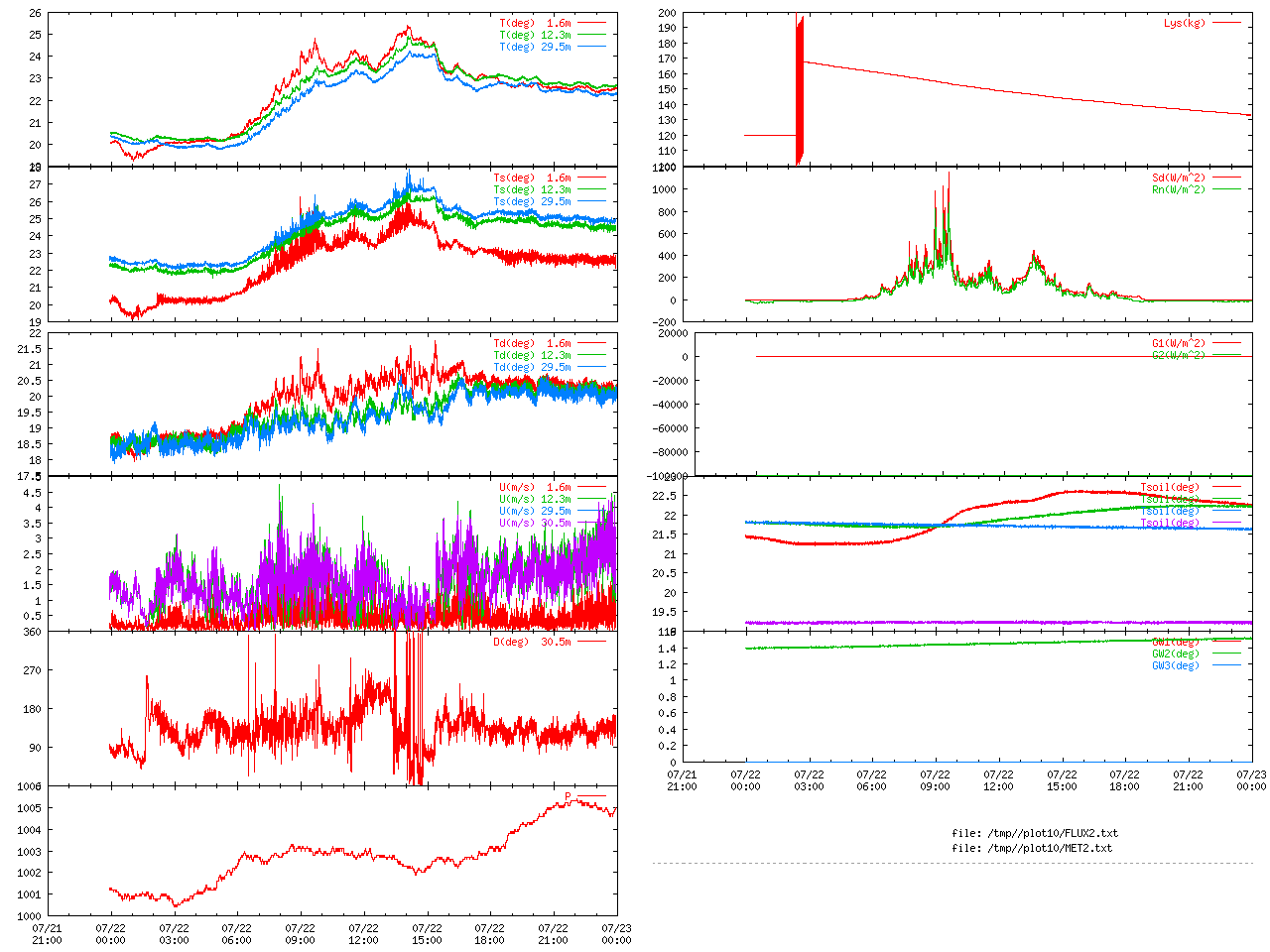Click the 270 tick on wind direction axis
1270x952 pixels.
pyautogui.click(x=33, y=670)
